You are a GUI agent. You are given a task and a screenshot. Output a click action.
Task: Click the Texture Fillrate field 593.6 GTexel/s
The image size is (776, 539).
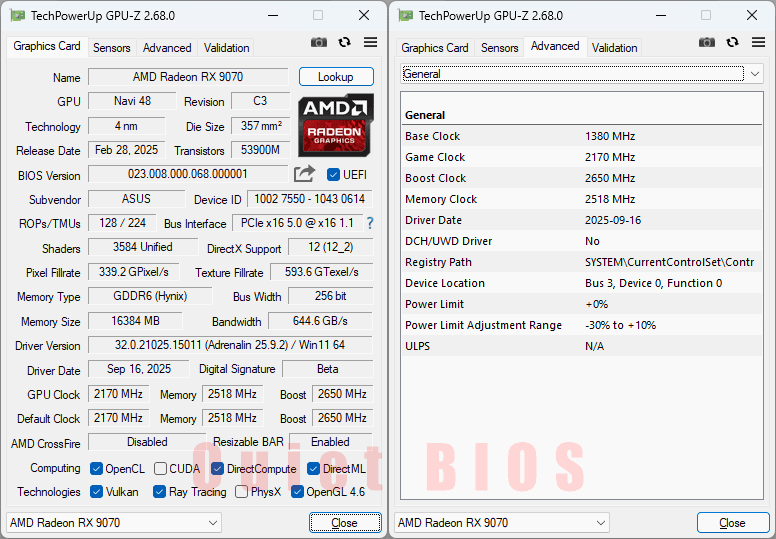(x=322, y=272)
